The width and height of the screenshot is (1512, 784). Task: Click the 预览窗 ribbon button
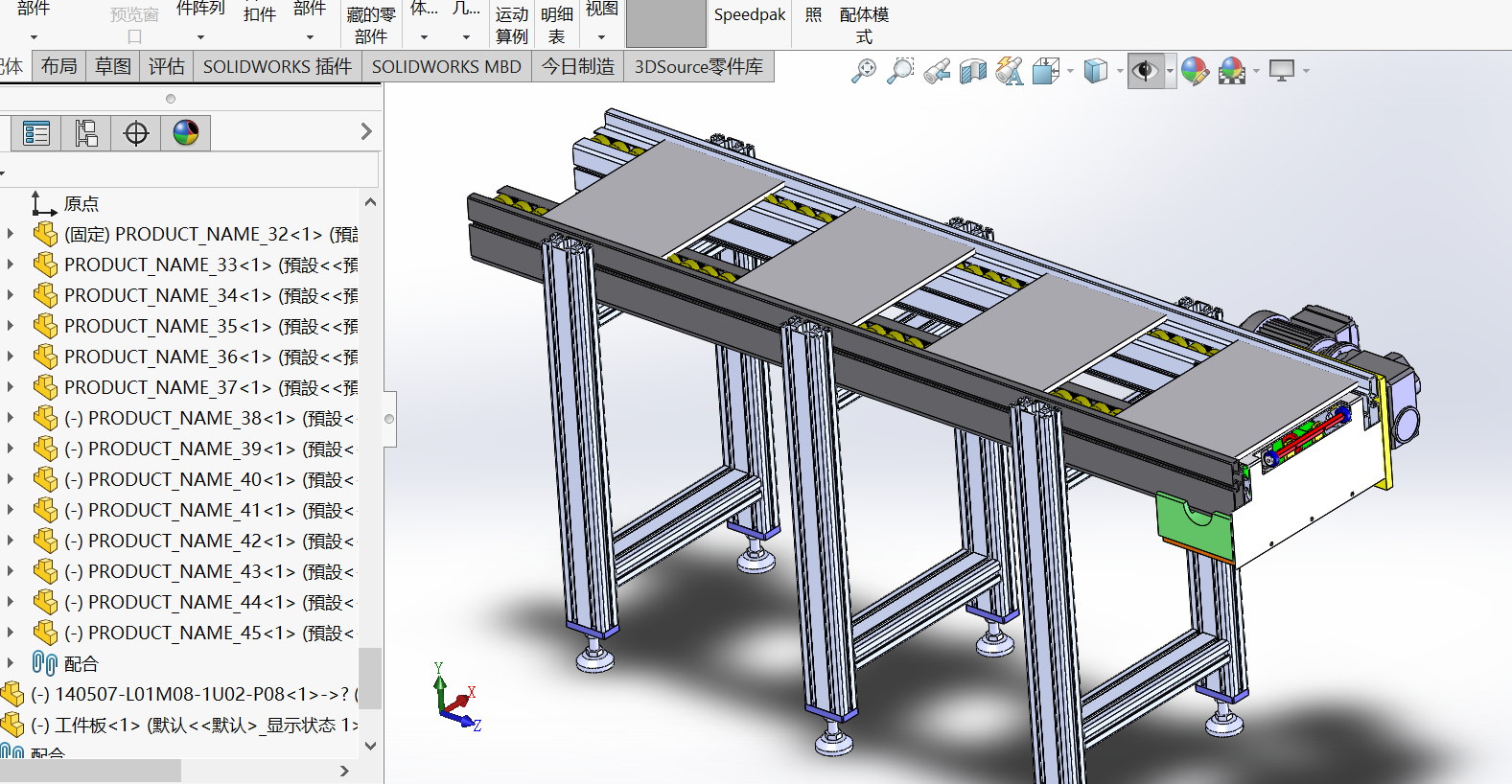click(134, 25)
